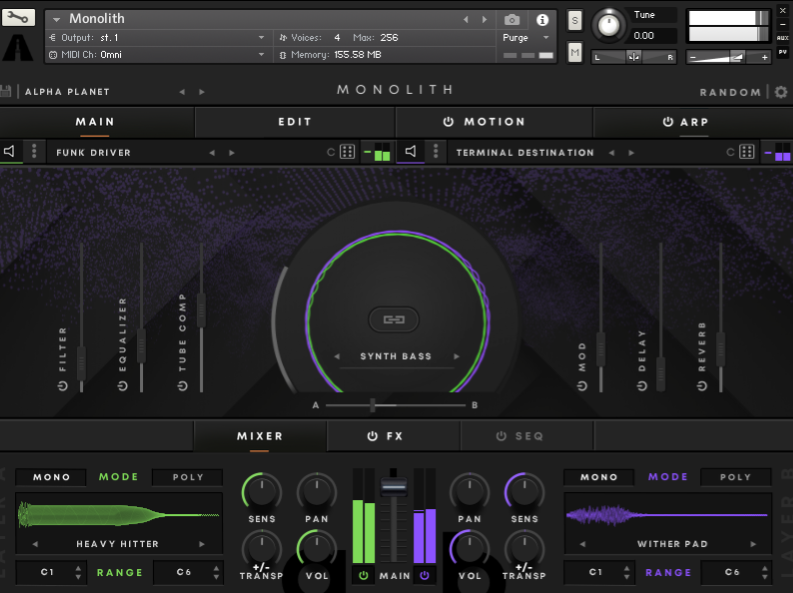Open layer A options three-dot menu
Image resolution: width=793 pixels, height=593 pixels.
point(34,151)
